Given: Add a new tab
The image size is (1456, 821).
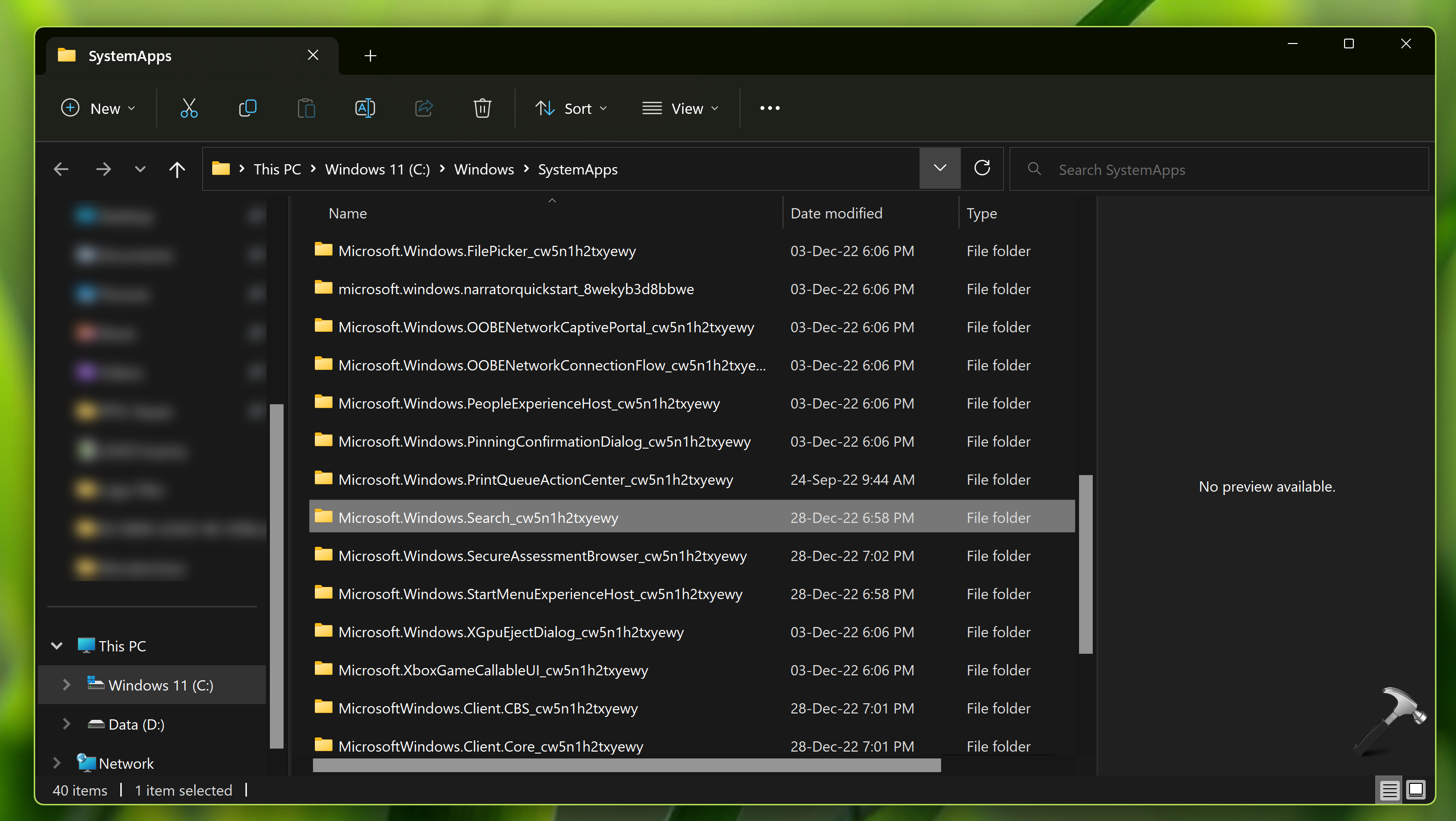Looking at the screenshot, I should click(370, 56).
